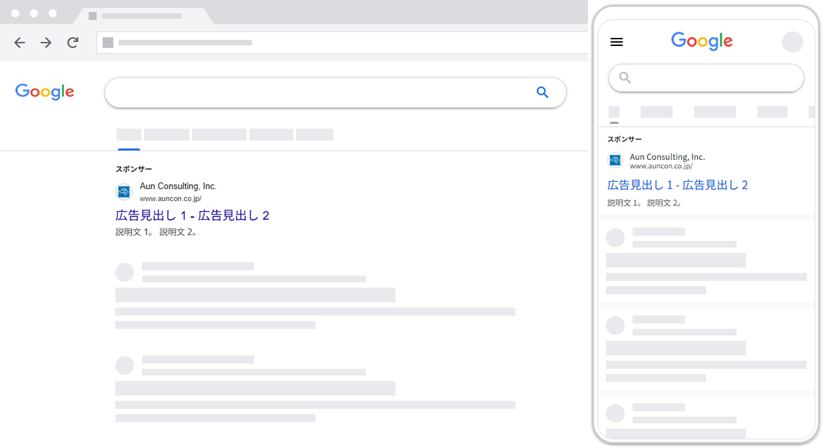Click the desktop Google search input field
824x448 pixels.
coord(320,92)
